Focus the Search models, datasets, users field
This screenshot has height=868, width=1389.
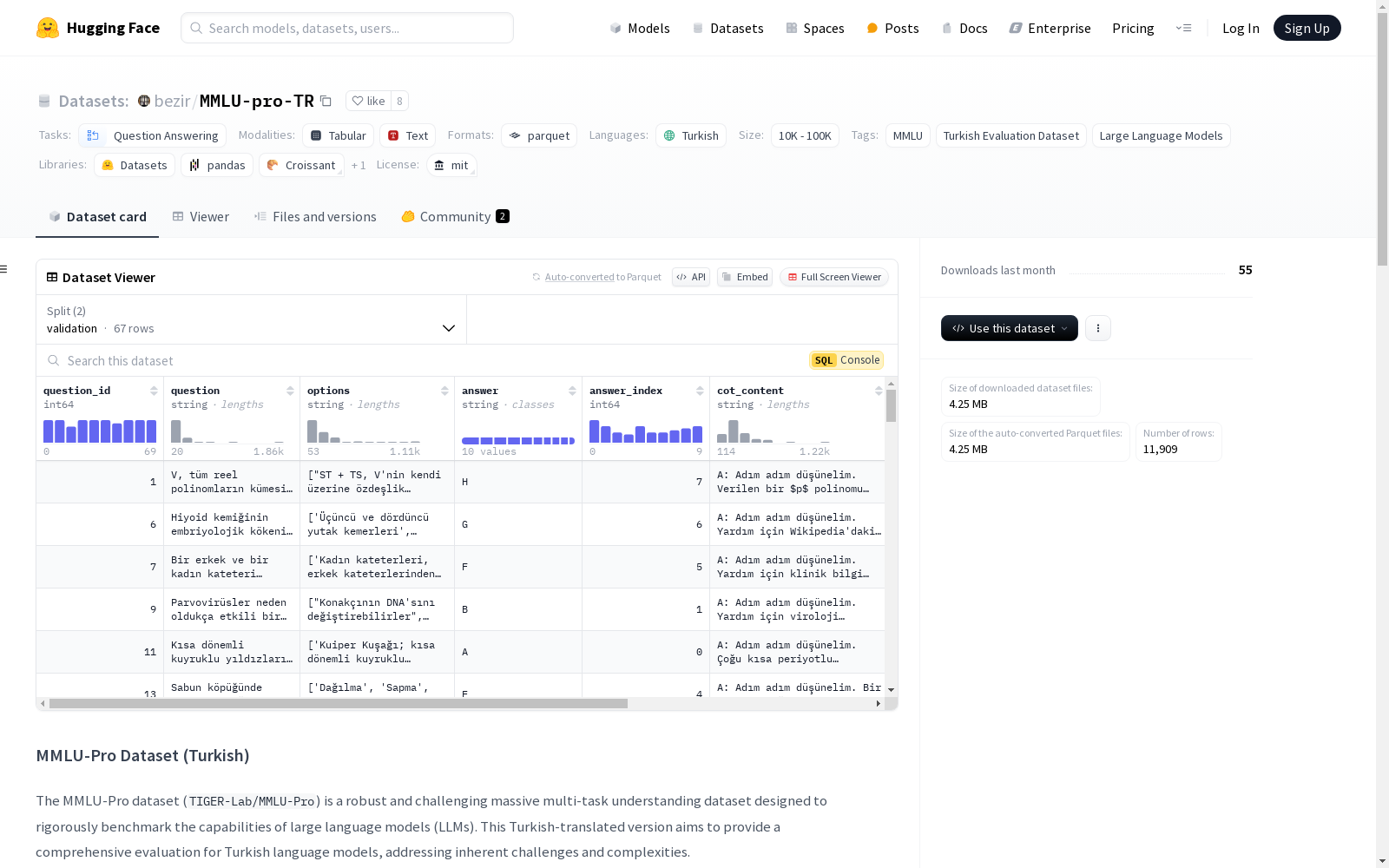click(x=347, y=28)
